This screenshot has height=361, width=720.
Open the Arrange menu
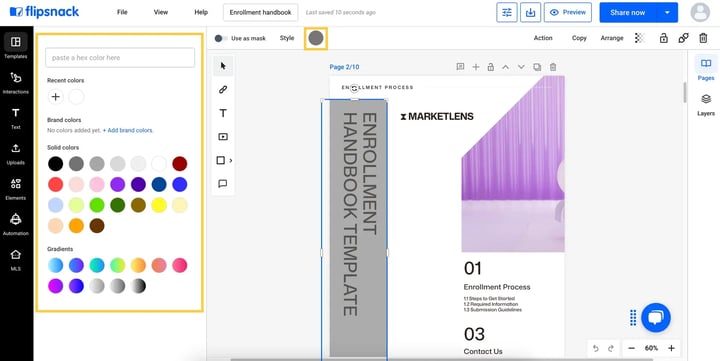pos(612,38)
